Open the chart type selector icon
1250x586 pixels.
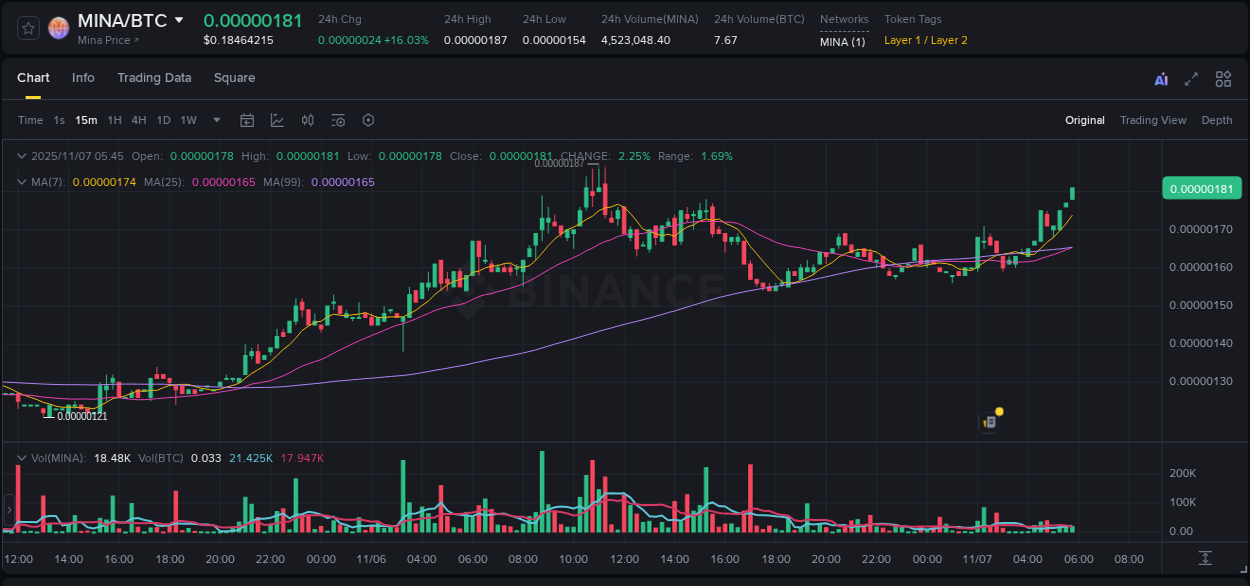pyautogui.click(x=277, y=119)
